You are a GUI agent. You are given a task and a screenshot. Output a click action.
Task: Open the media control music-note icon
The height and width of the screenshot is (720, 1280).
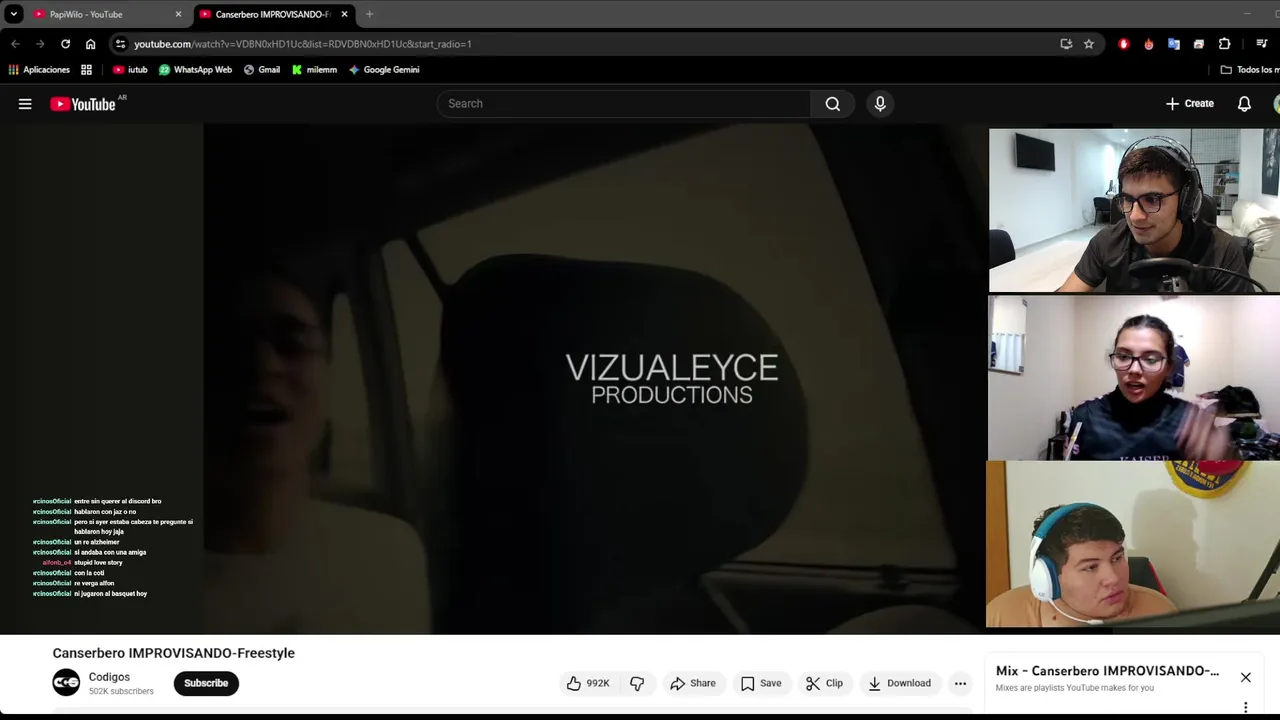(1262, 44)
